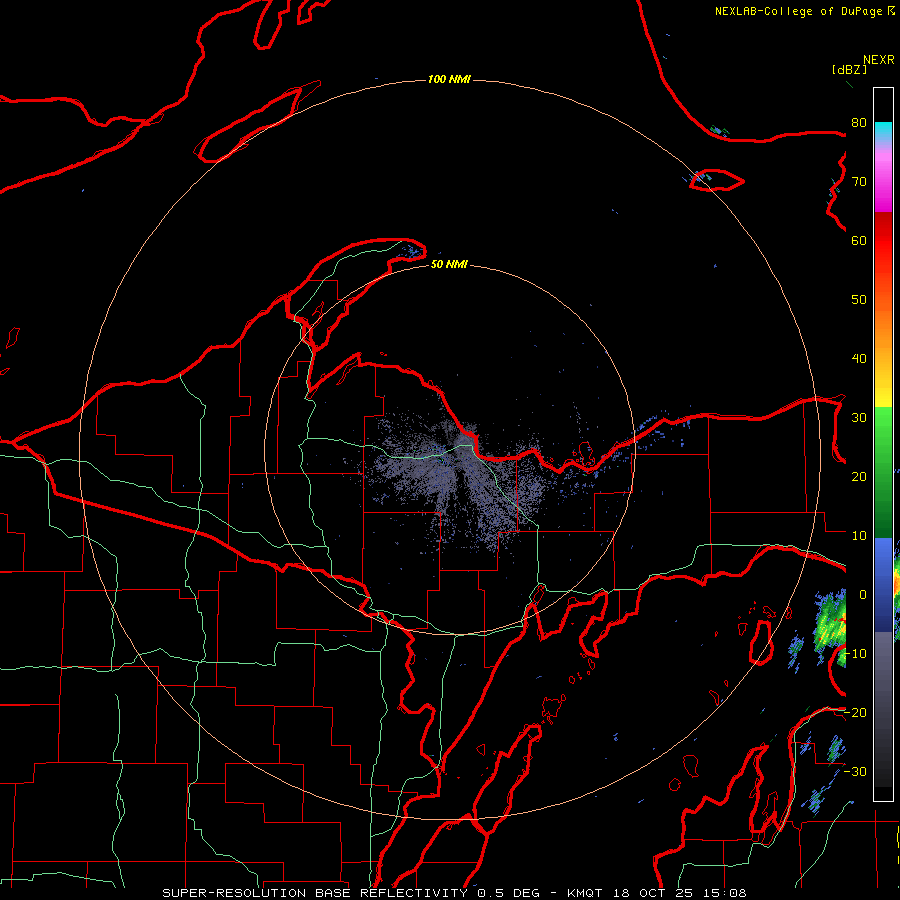Click the -30 value on dBZ scale
This screenshot has width=900, height=900.
(855, 771)
